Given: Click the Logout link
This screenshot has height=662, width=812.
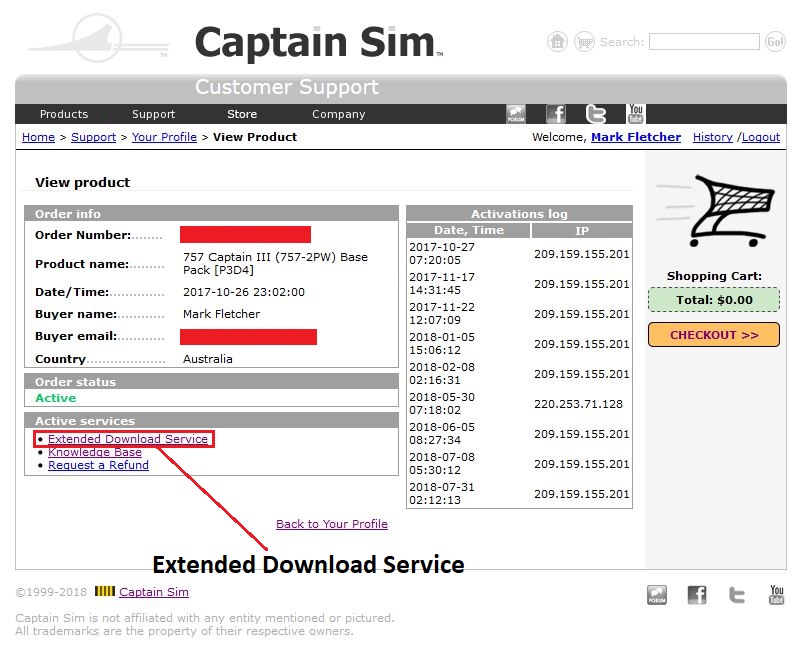Looking at the screenshot, I should (761, 137).
